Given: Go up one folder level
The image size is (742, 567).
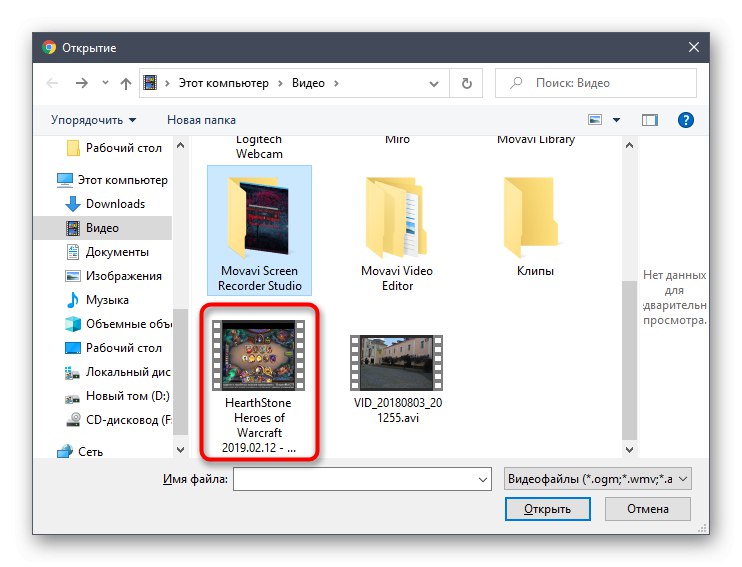Looking at the screenshot, I should tap(125, 83).
